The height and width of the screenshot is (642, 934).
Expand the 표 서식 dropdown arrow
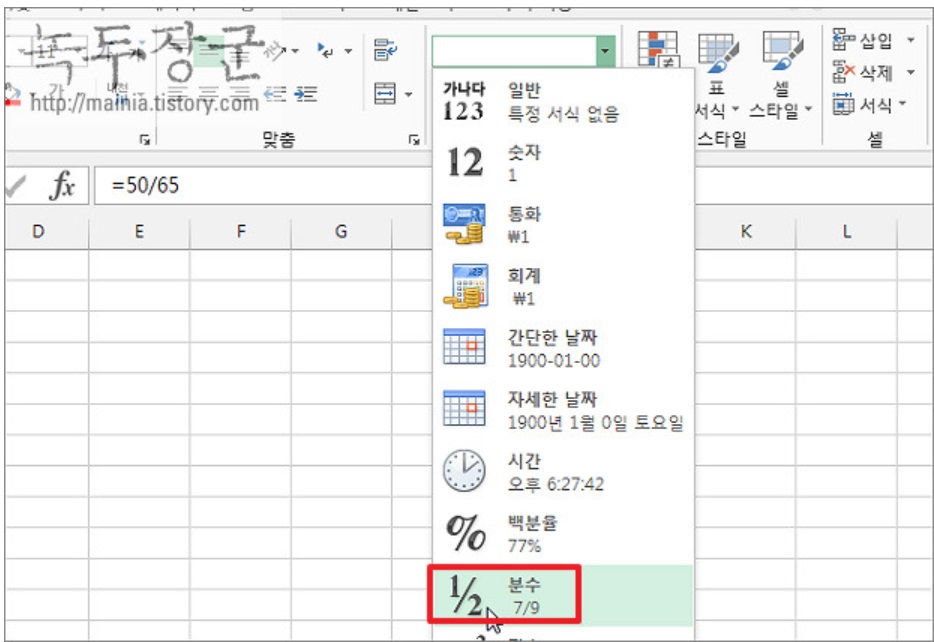point(735,110)
